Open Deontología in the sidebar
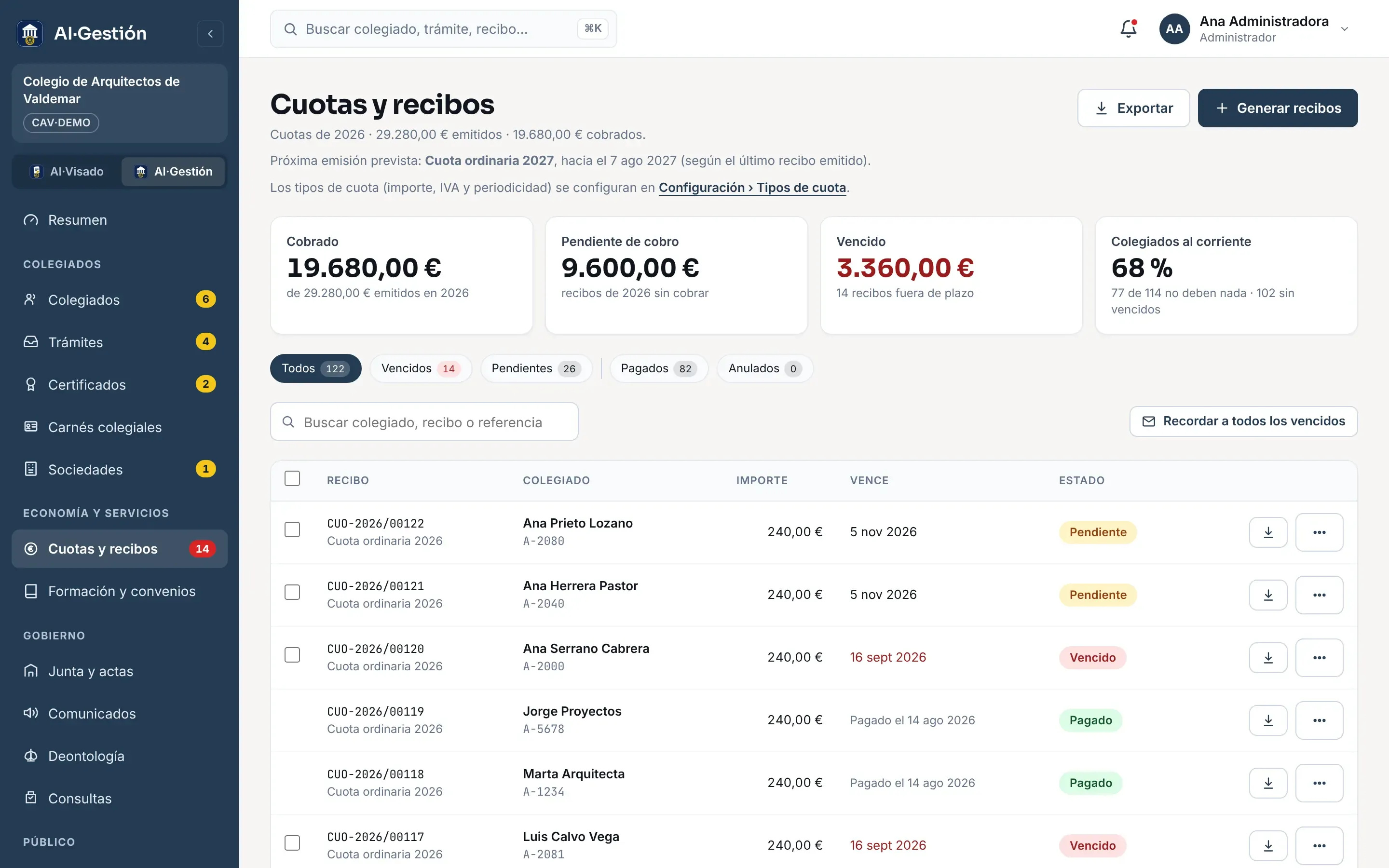 (120, 756)
